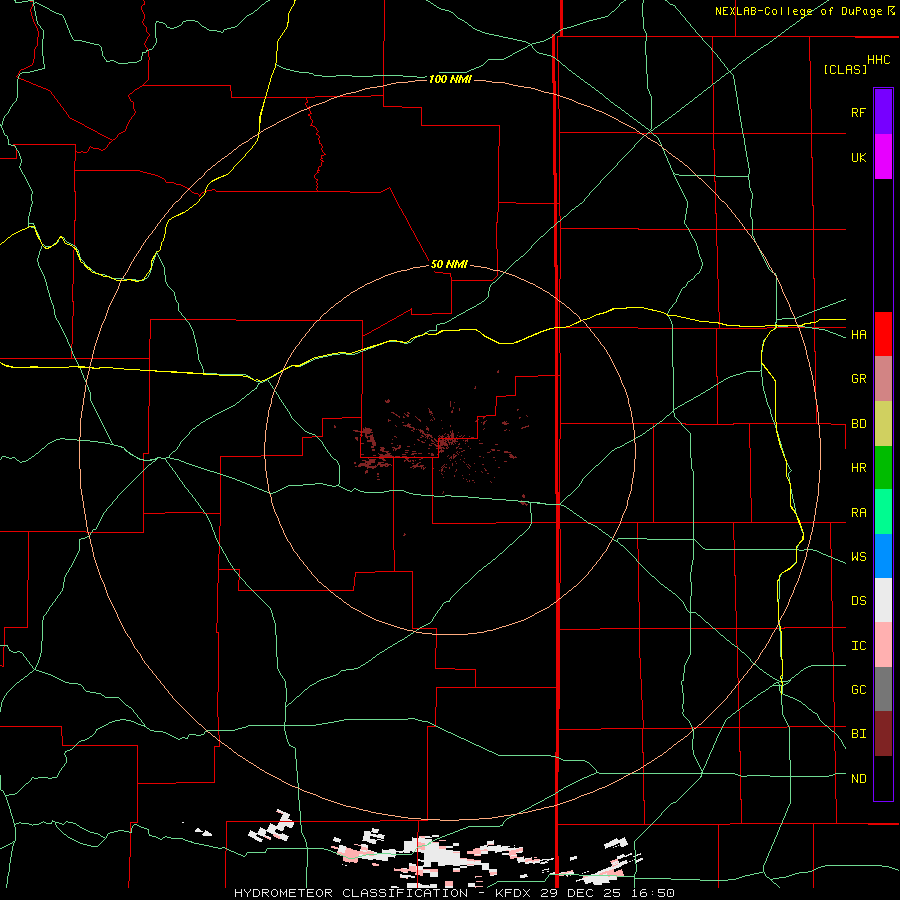Click the GC legend label
This screenshot has width=900, height=900.
click(858, 690)
